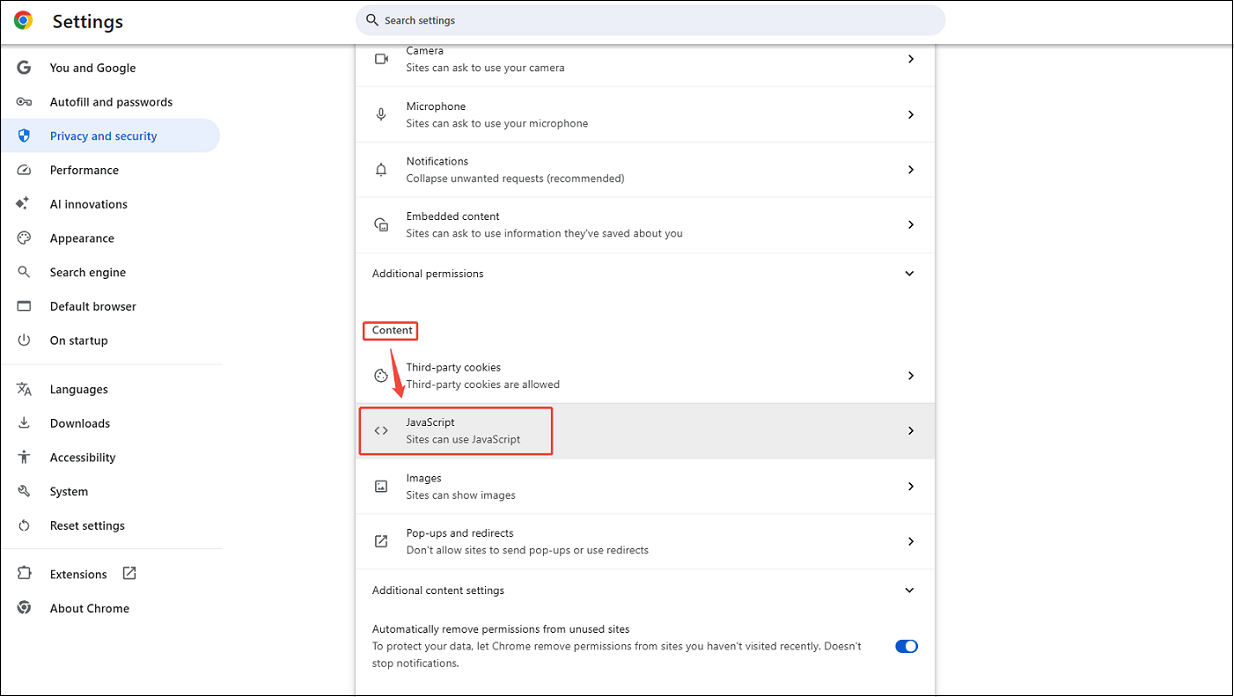Expand Additional content settings
The width and height of the screenshot is (1234, 697).
point(909,590)
